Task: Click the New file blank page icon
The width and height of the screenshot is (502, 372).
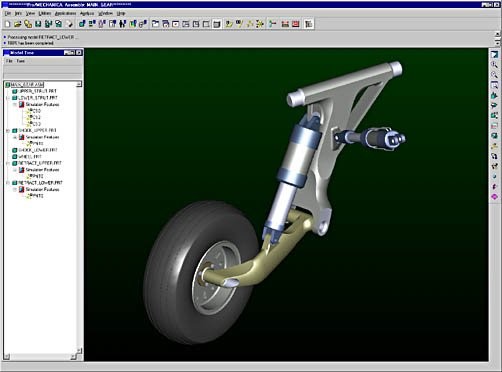Action: 8,24
